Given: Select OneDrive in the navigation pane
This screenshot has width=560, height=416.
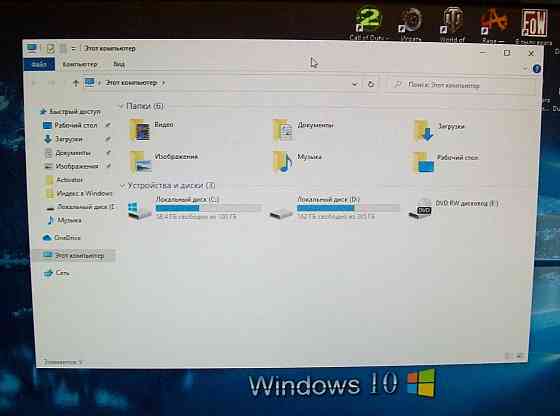Looking at the screenshot, I should point(61,237).
